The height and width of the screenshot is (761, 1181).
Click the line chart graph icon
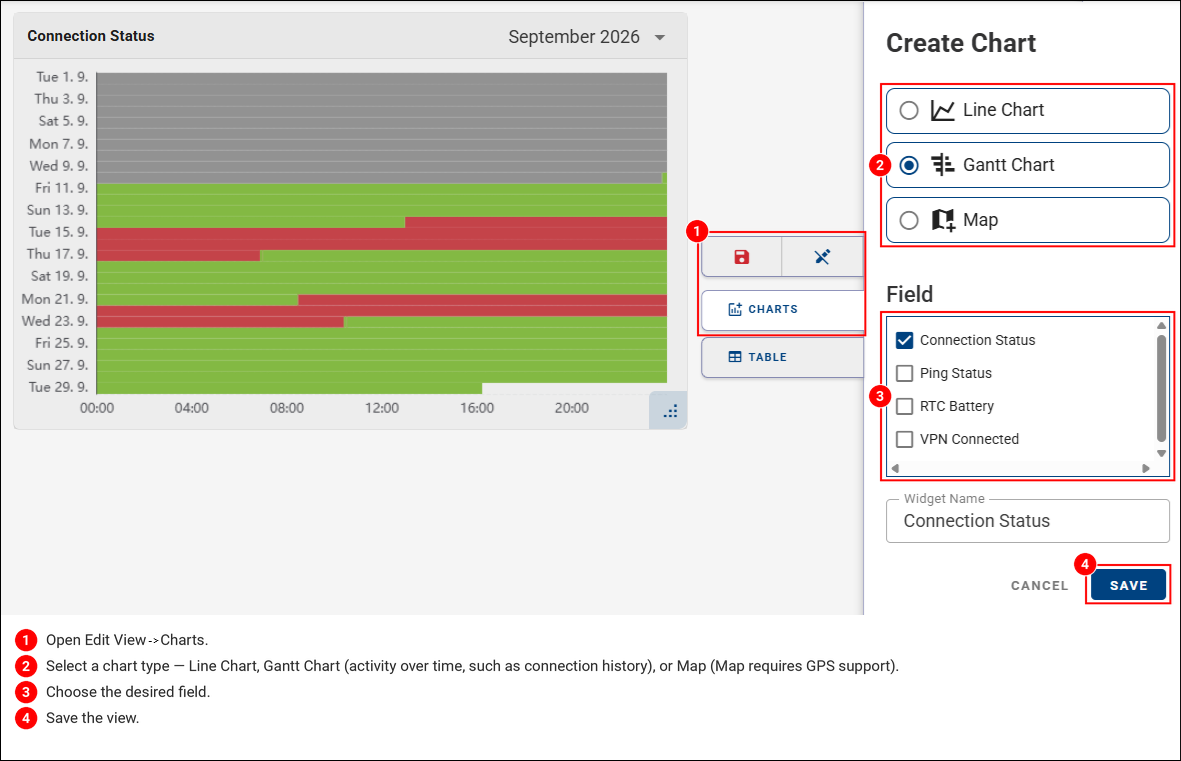point(942,111)
